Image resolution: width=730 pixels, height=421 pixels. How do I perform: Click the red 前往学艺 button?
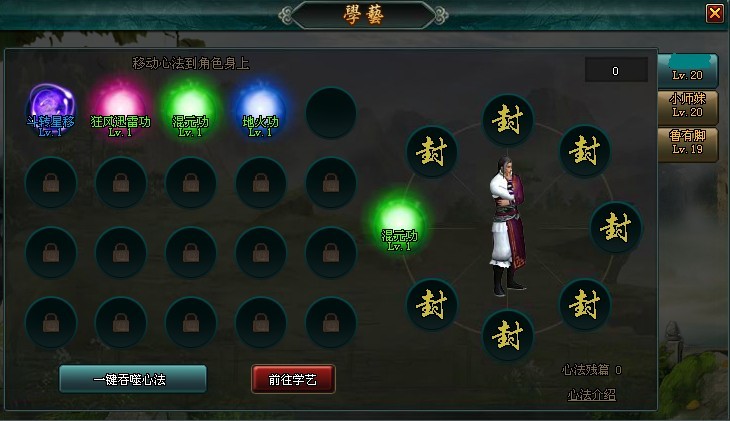(293, 379)
